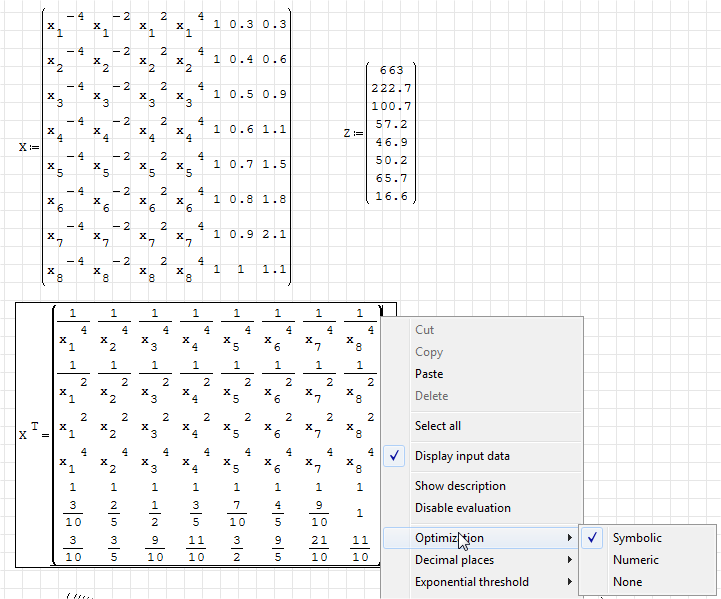The image size is (721, 599).
Task: Select Symbolic optimization mode
Action: (637, 538)
